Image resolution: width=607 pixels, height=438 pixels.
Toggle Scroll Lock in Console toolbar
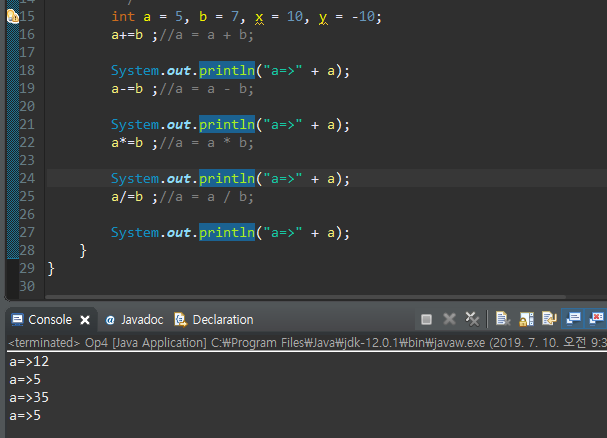point(526,319)
